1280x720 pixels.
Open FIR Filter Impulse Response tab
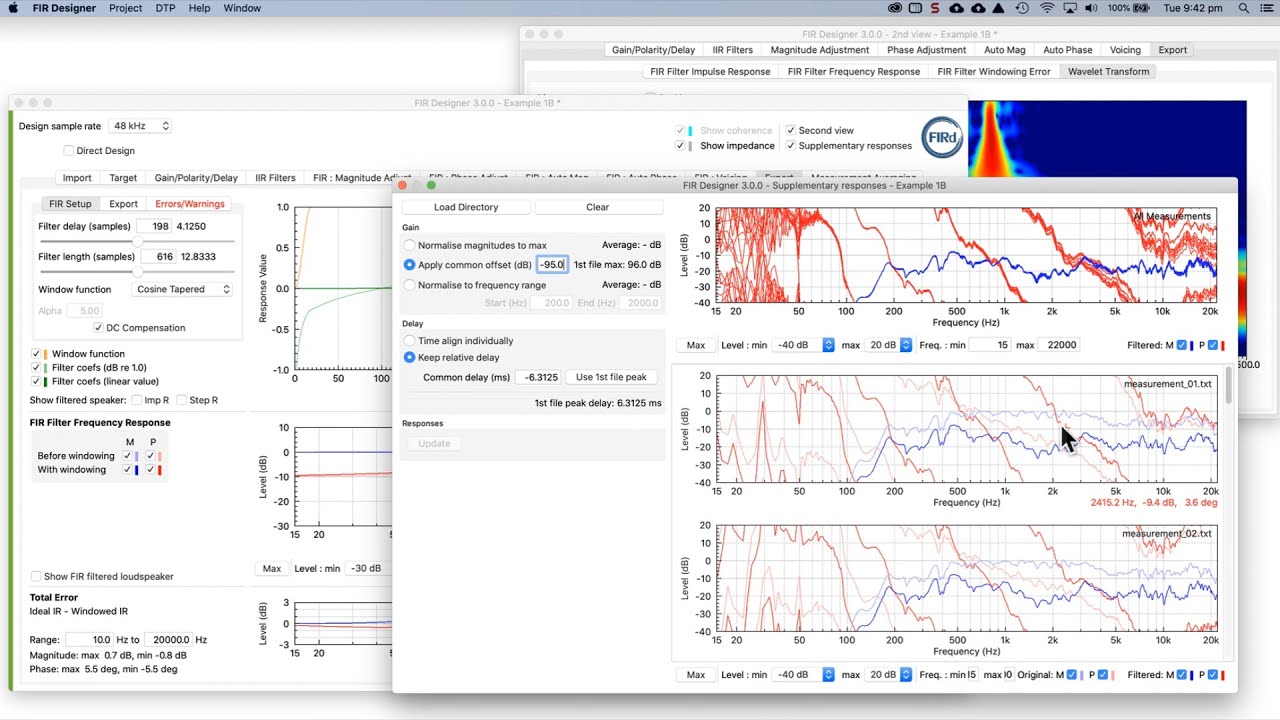click(710, 72)
